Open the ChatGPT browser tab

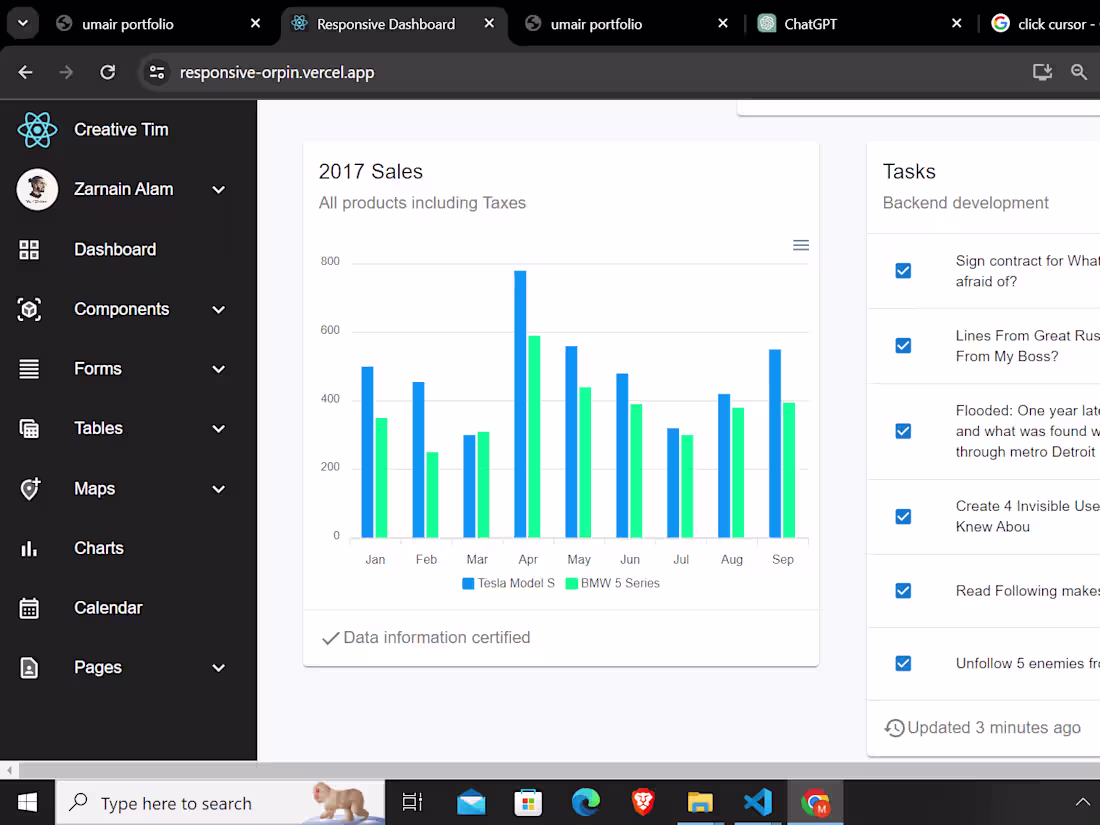point(810,23)
